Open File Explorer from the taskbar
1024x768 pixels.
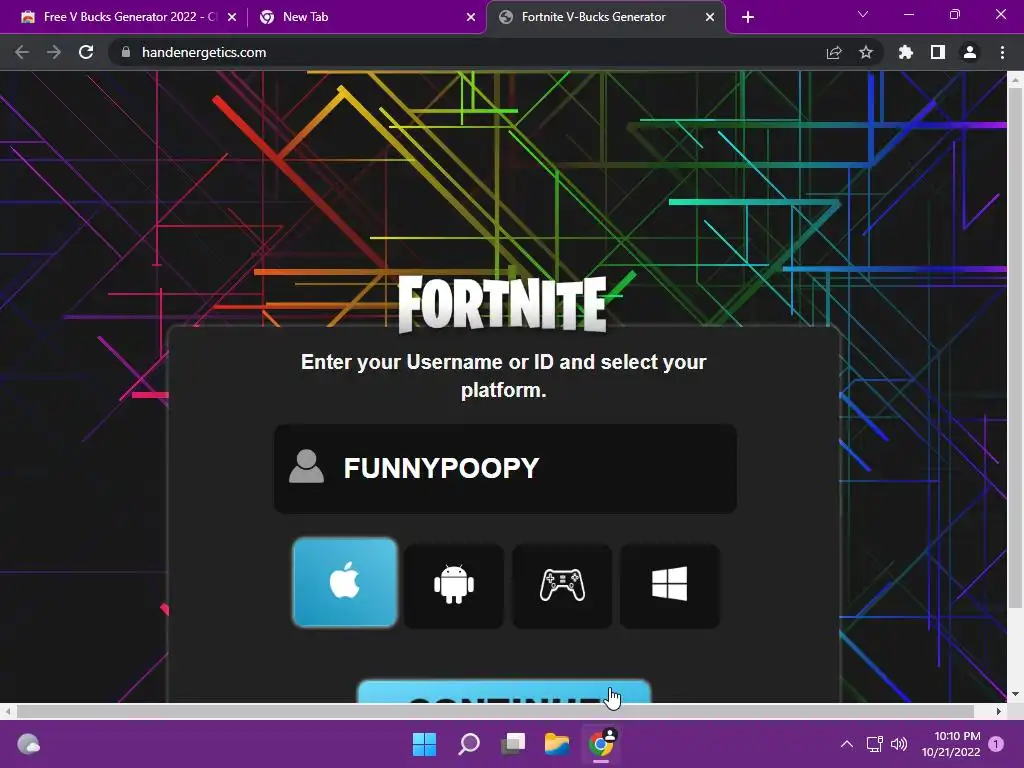click(557, 744)
